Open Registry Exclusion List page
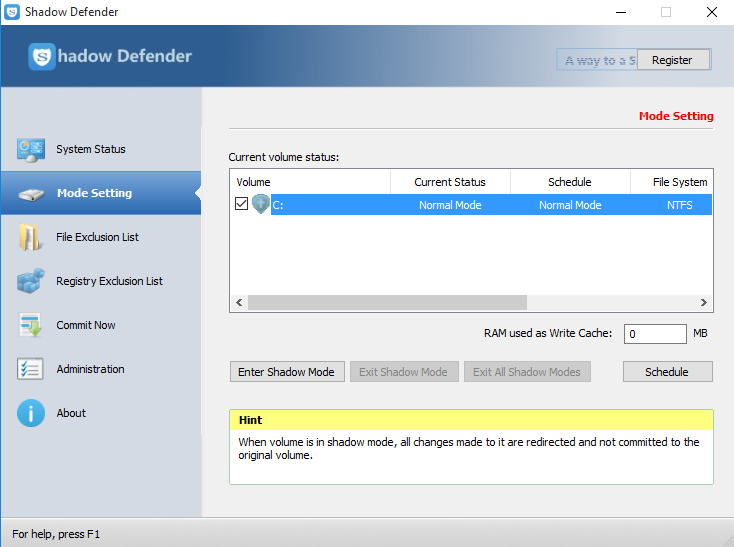 [101, 281]
